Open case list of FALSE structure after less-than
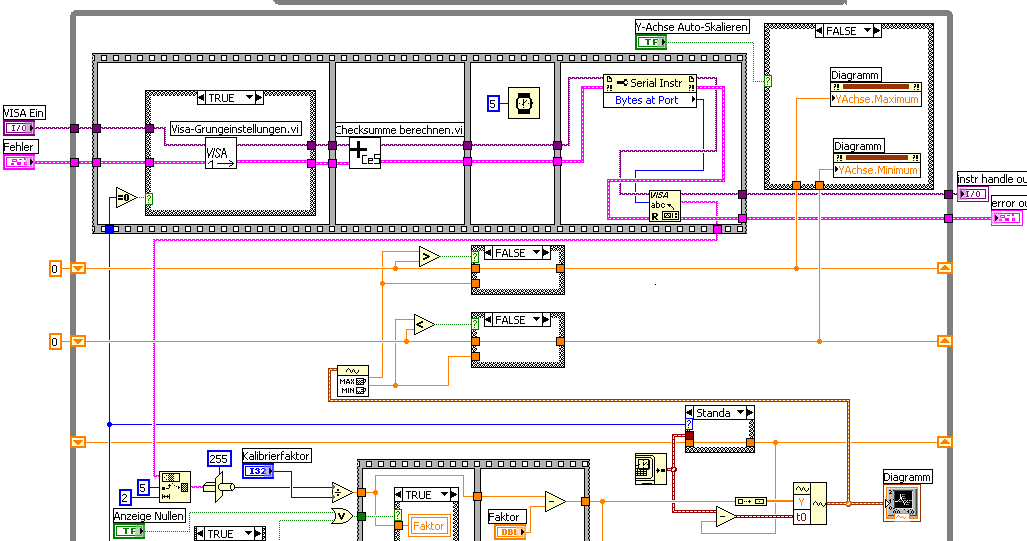1027x541 pixels. [536, 320]
